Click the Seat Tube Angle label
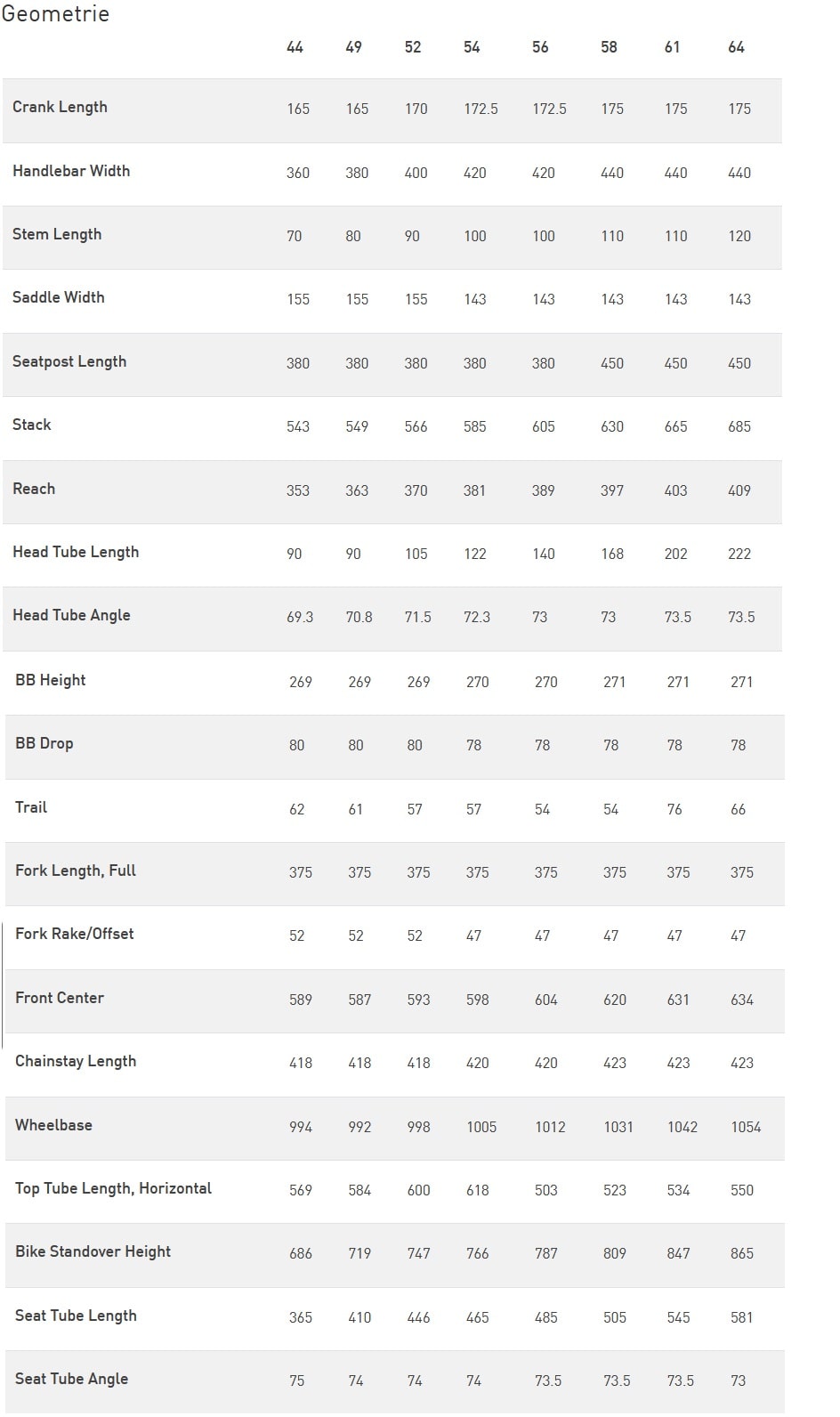The image size is (840, 1417). coord(71,1379)
